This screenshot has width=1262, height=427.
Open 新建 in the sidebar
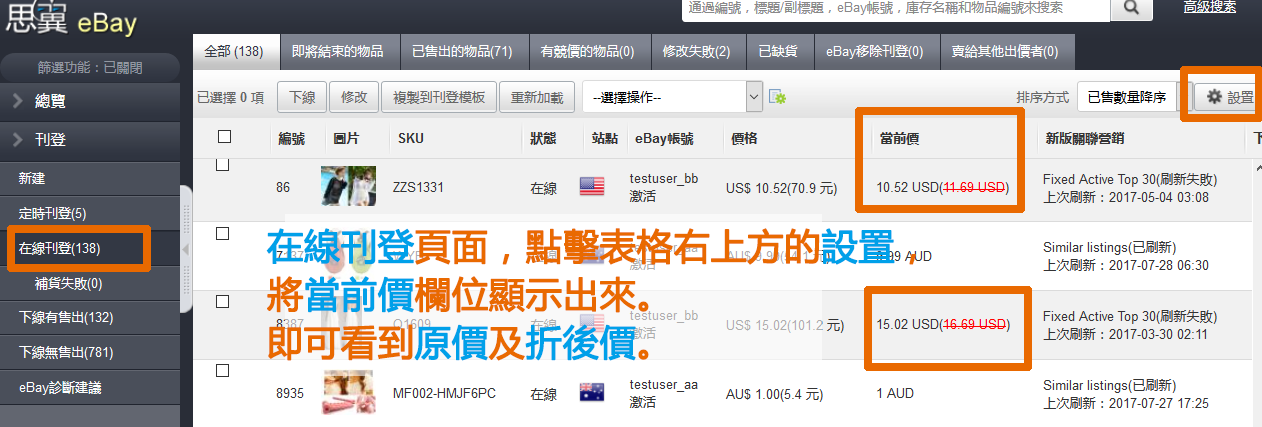pos(90,178)
